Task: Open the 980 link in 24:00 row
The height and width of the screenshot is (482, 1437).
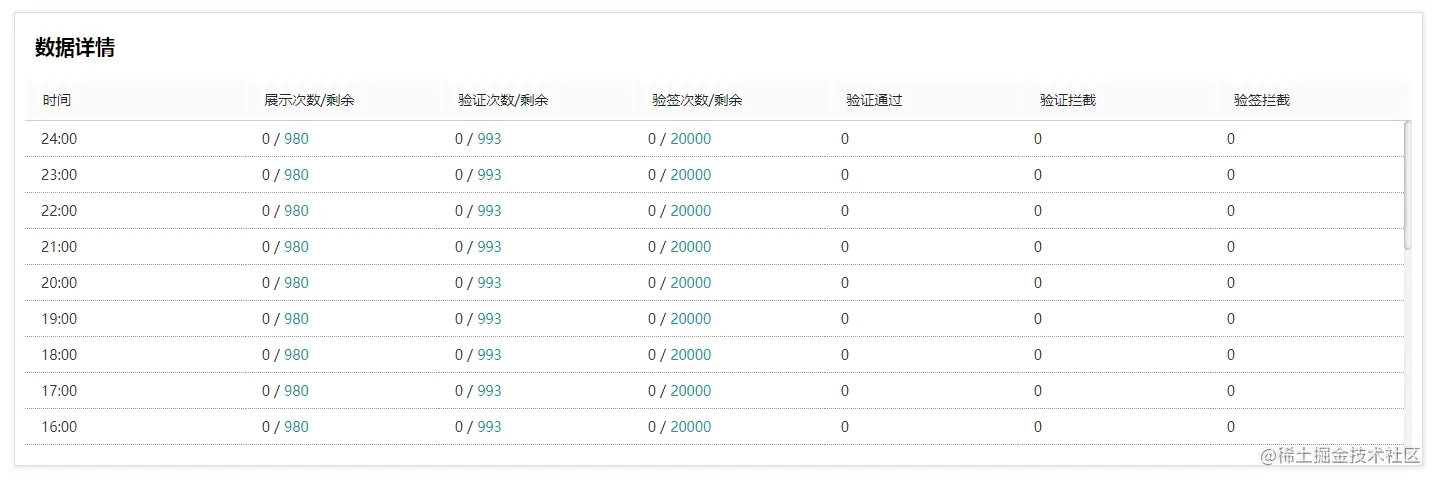Action: click(x=296, y=139)
